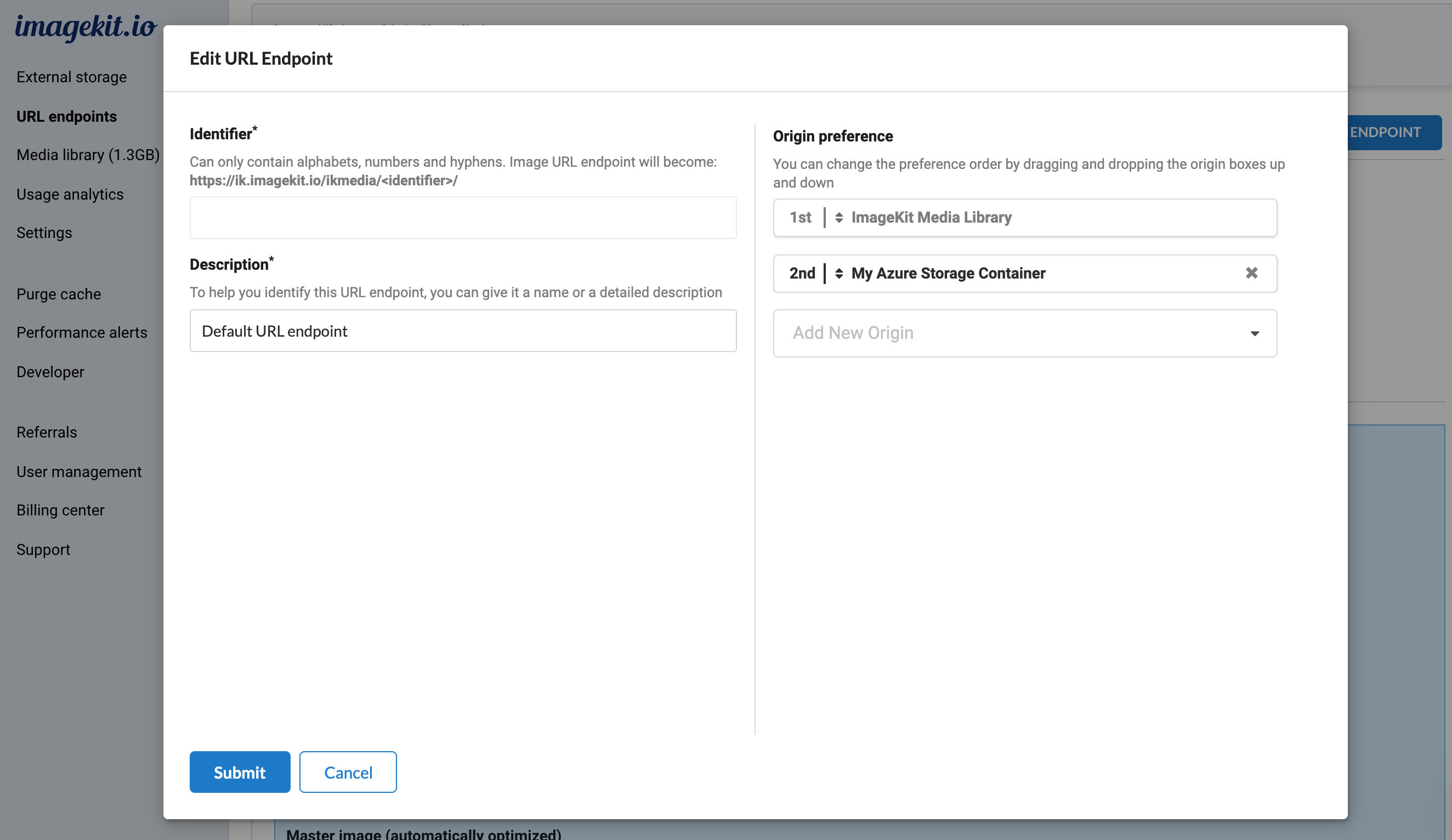1452x840 pixels.
Task: Open the Media library
Action: click(89, 155)
